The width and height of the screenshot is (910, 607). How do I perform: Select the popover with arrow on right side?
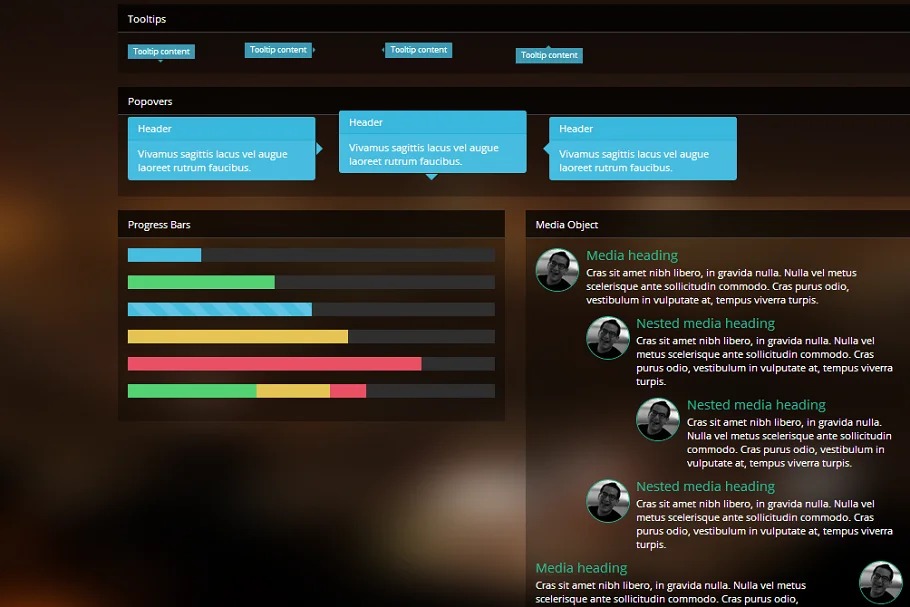pyautogui.click(x=221, y=148)
